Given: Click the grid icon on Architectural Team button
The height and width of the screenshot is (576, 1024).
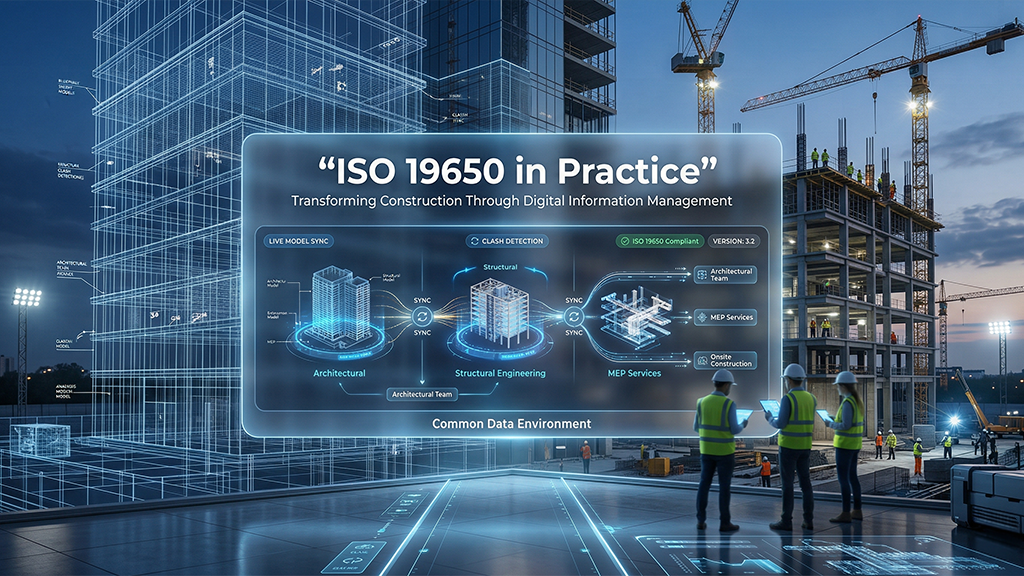Looking at the screenshot, I should (x=702, y=274).
